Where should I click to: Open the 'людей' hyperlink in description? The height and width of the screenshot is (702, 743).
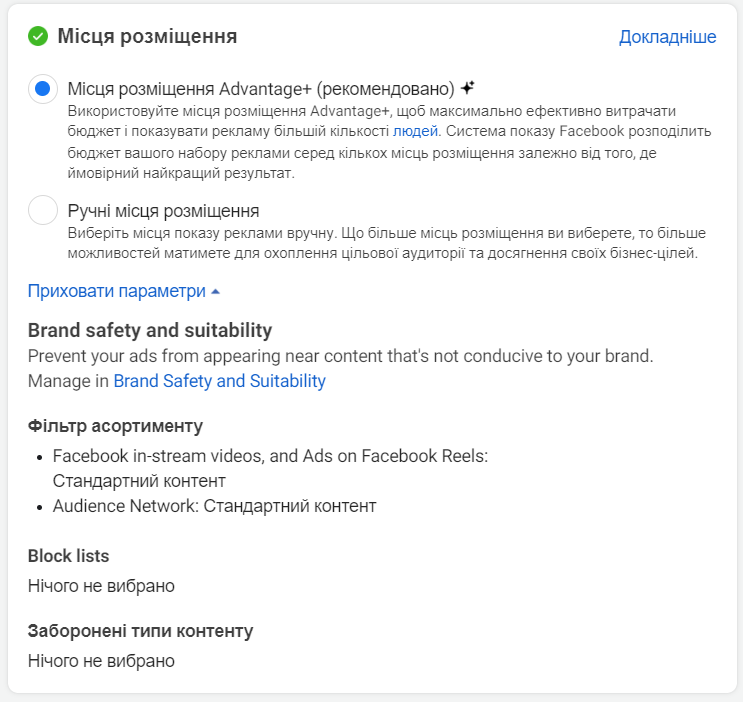[415, 130]
